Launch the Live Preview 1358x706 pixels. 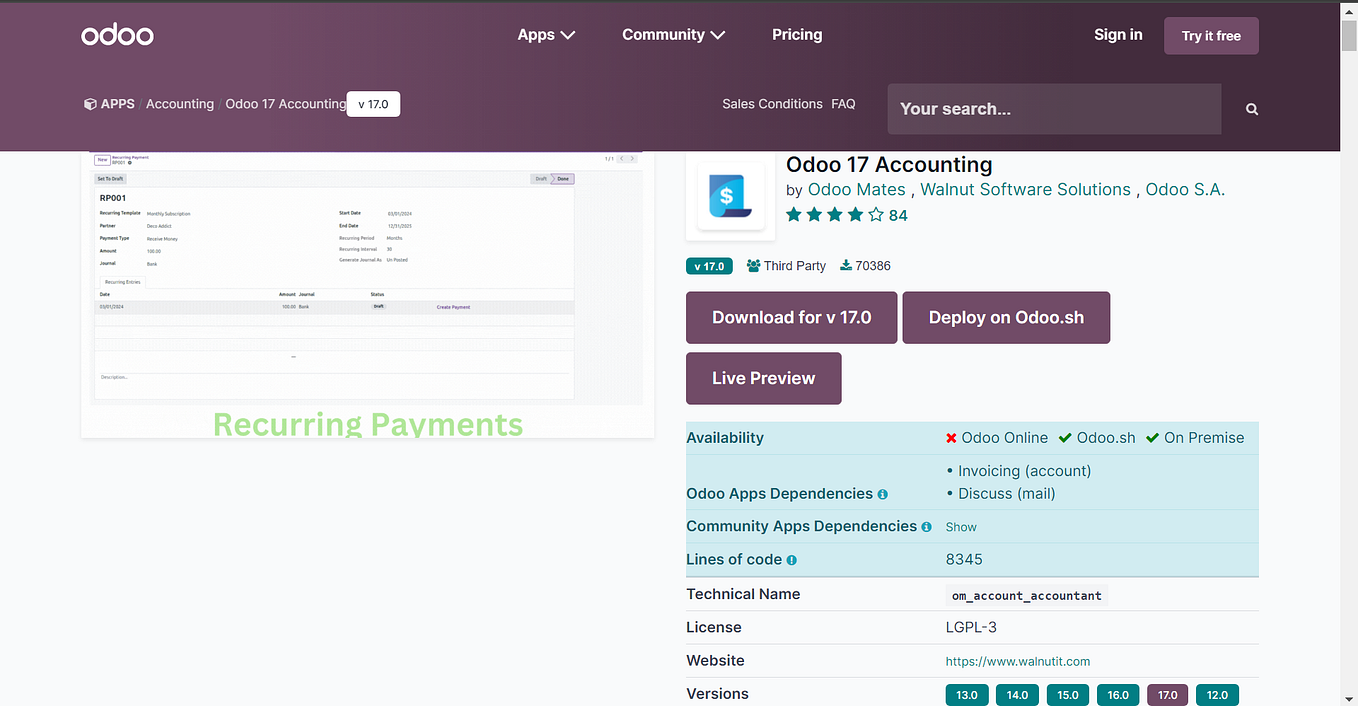[x=763, y=378]
